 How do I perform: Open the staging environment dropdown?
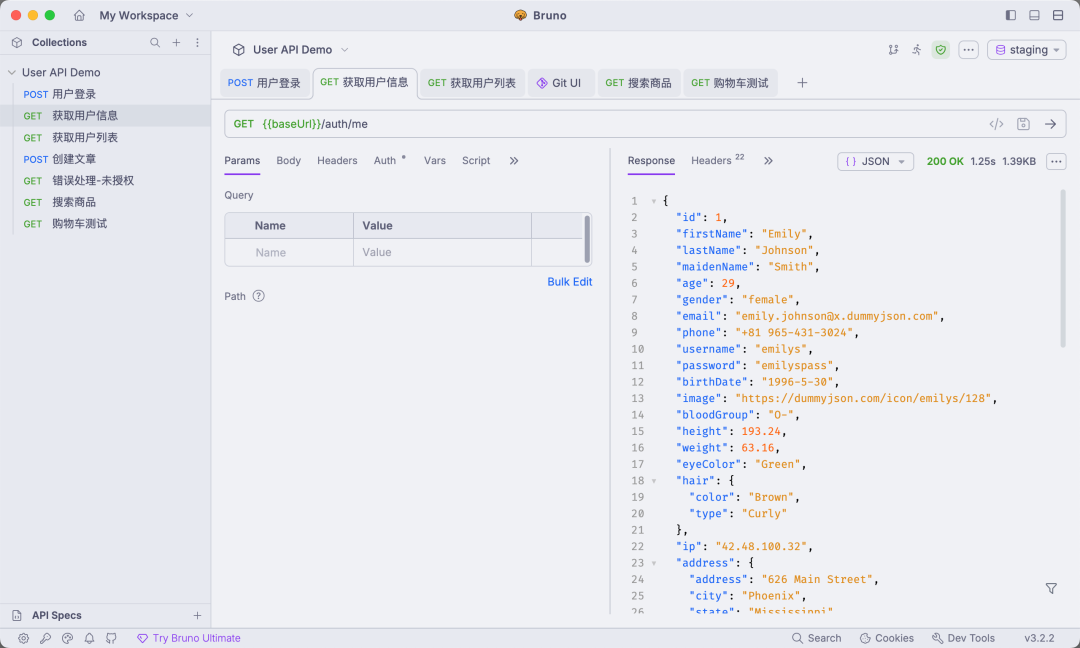point(1026,50)
